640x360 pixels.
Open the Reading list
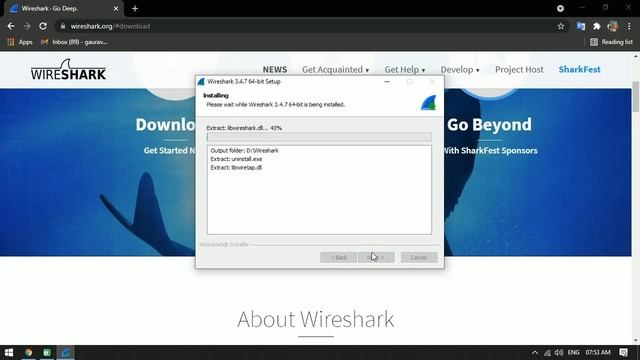[x=611, y=42]
